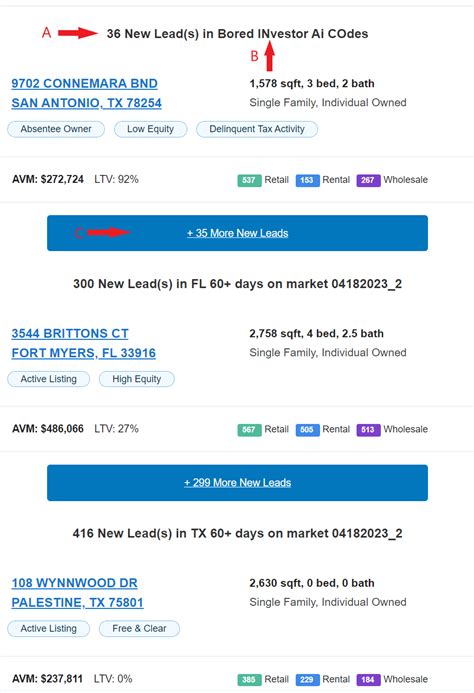Image resolution: width=474 pixels, height=693 pixels.
Task: Click the 513 Wholesale score badge
Action: tap(368, 430)
